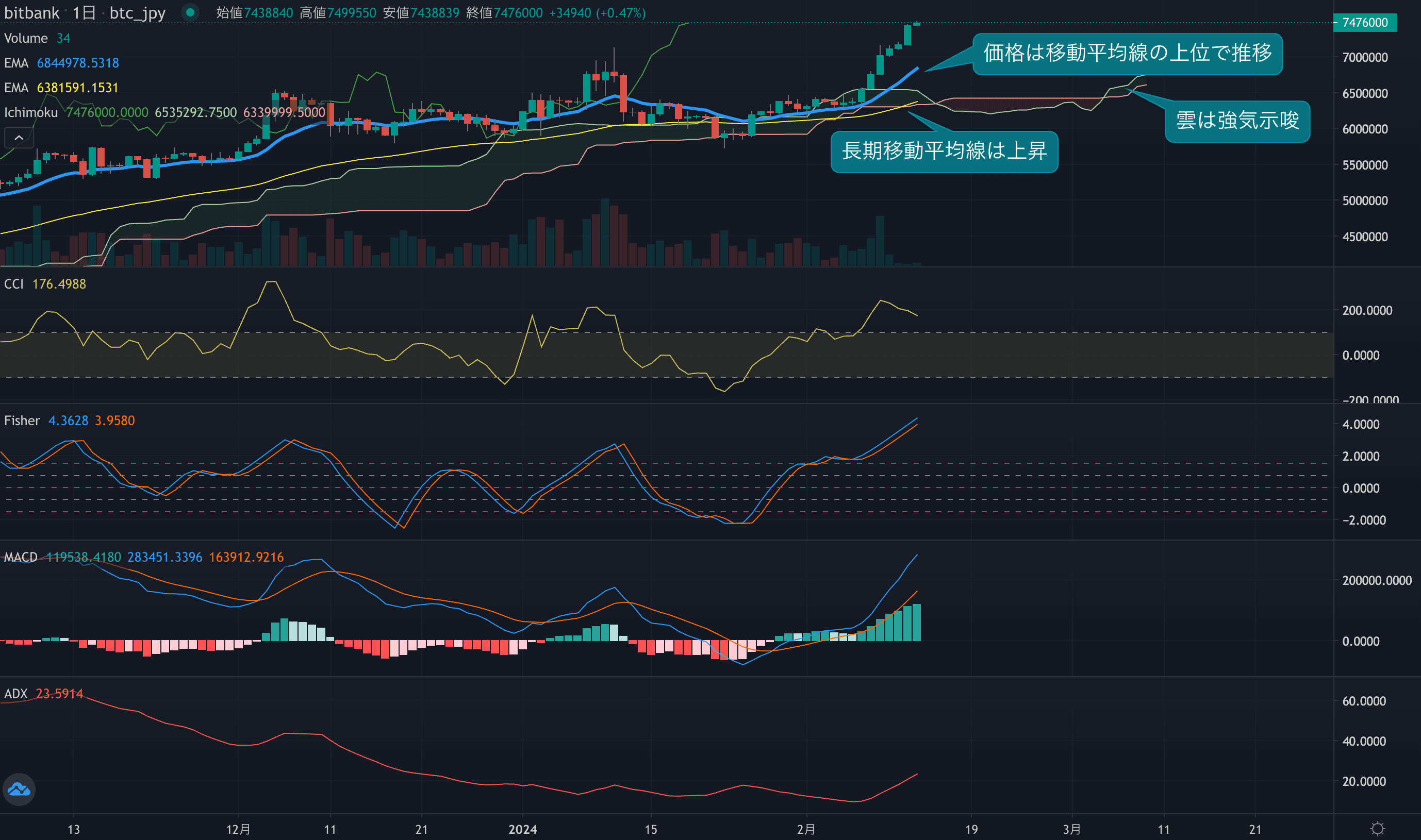Viewport: 1421px width, 840px height.
Task: Collapse the indicator legend chevron button
Action: (x=19, y=138)
